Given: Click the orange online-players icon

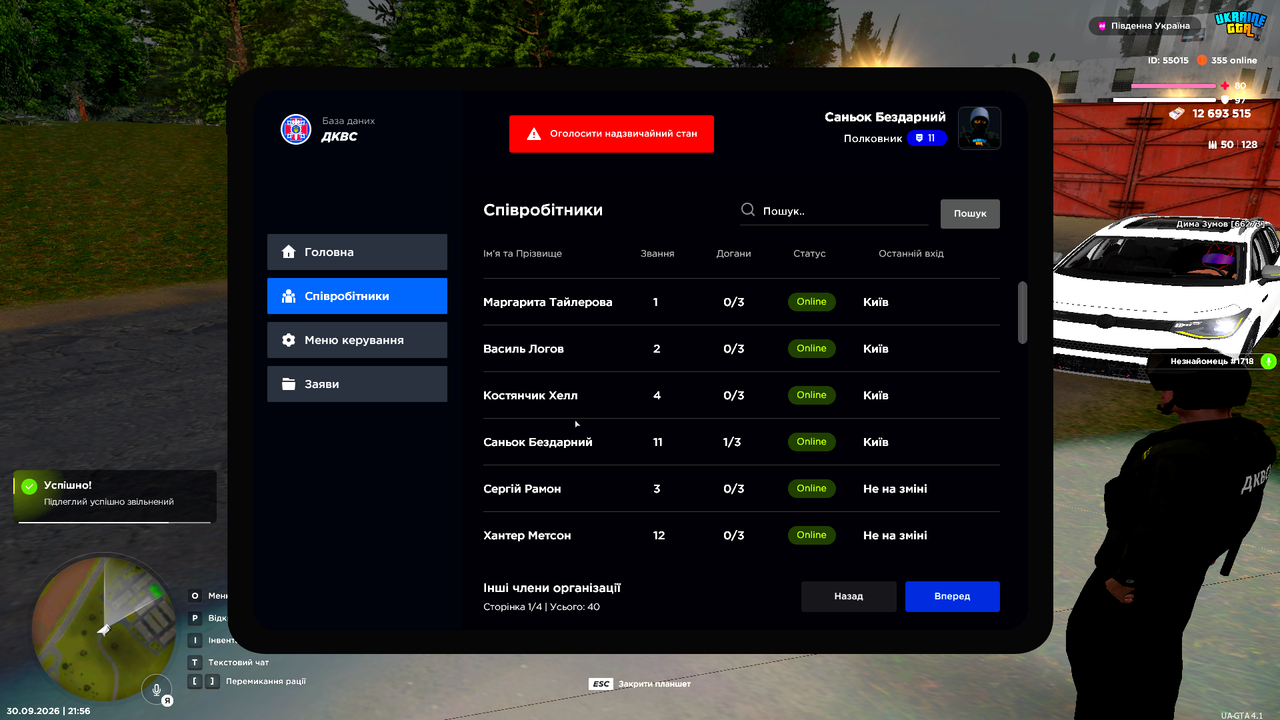Looking at the screenshot, I should click(1202, 60).
